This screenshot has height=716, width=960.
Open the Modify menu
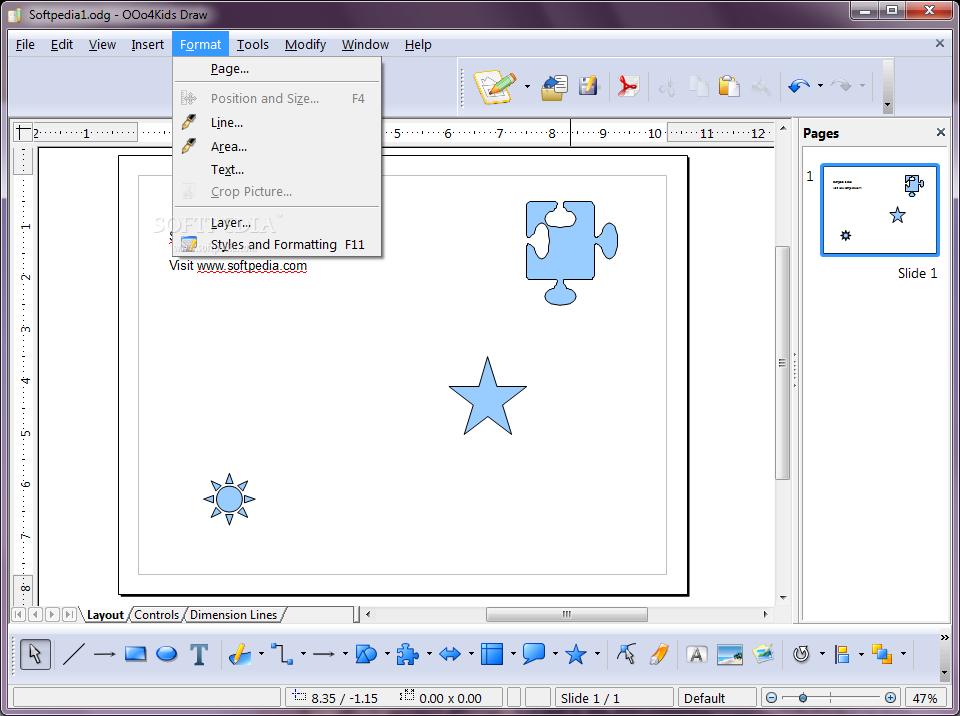[305, 45]
